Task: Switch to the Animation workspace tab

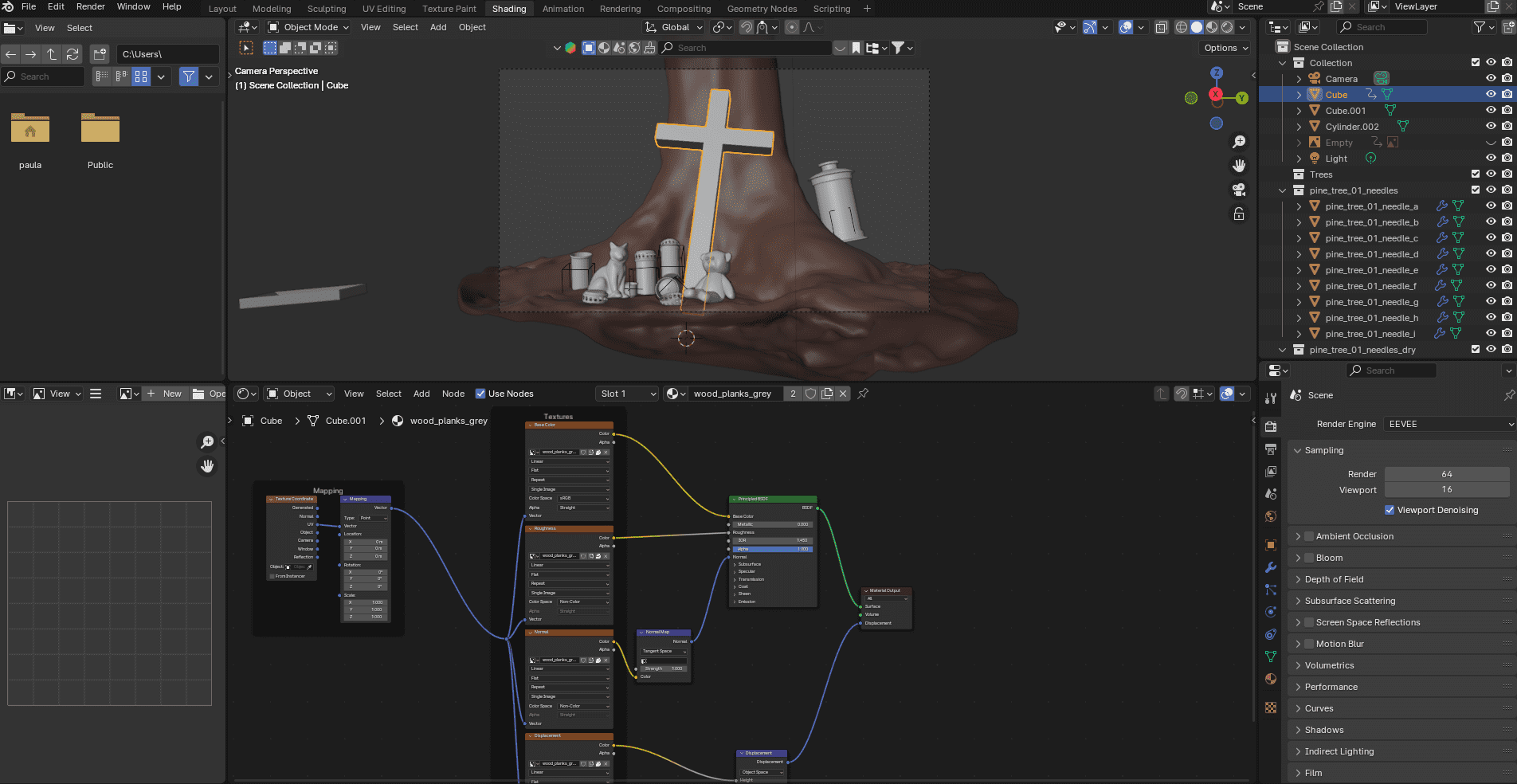Action: (563, 9)
